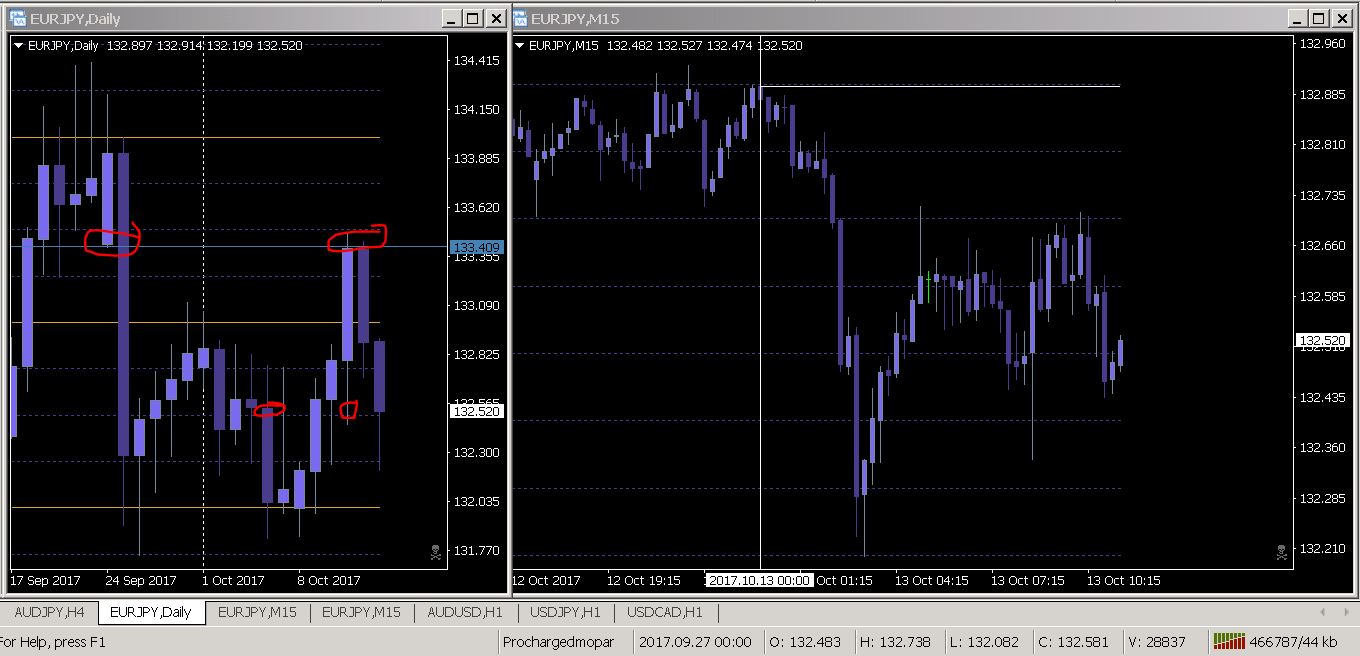Click the 132.035 price on Daily axis
This screenshot has width=1360, height=656.
[x=476, y=502]
